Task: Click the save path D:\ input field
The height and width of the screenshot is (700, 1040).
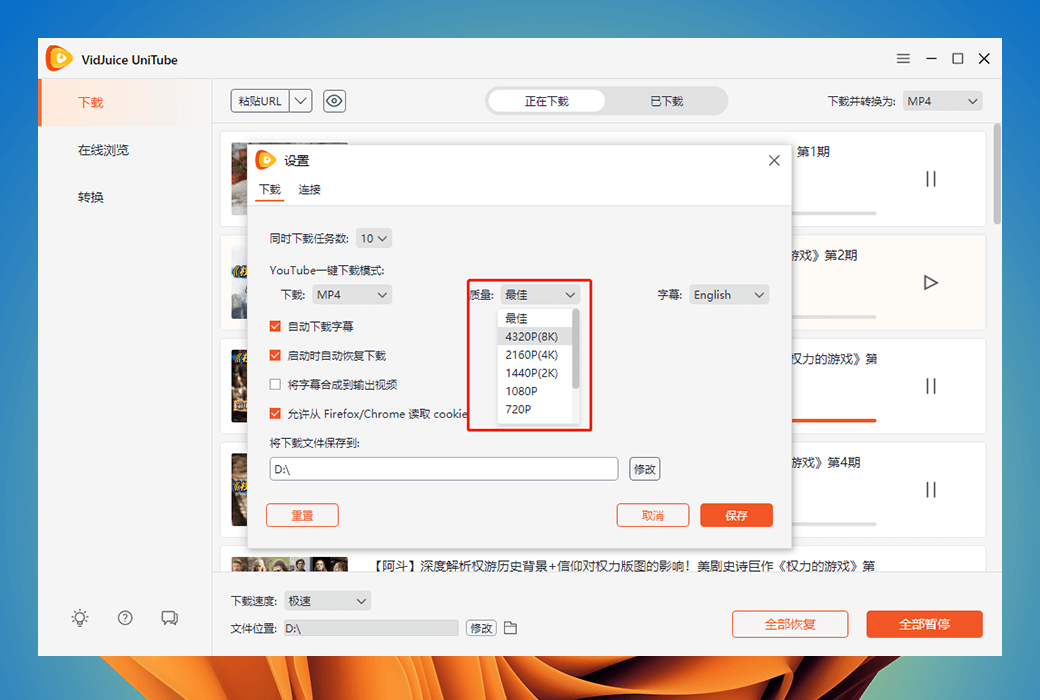Action: [444, 469]
